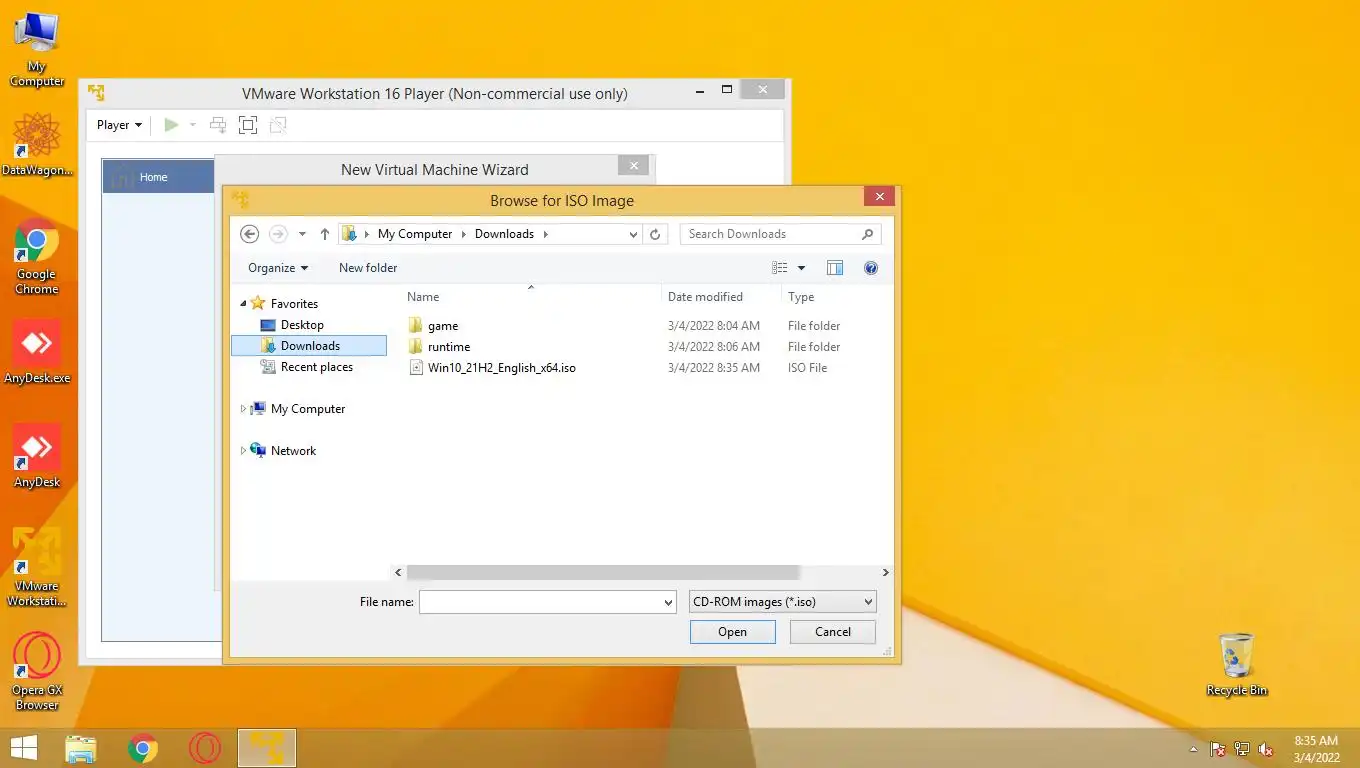Open Opera from the taskbar
Viewport: 1360px width, 768px height.
pos(205,748)
